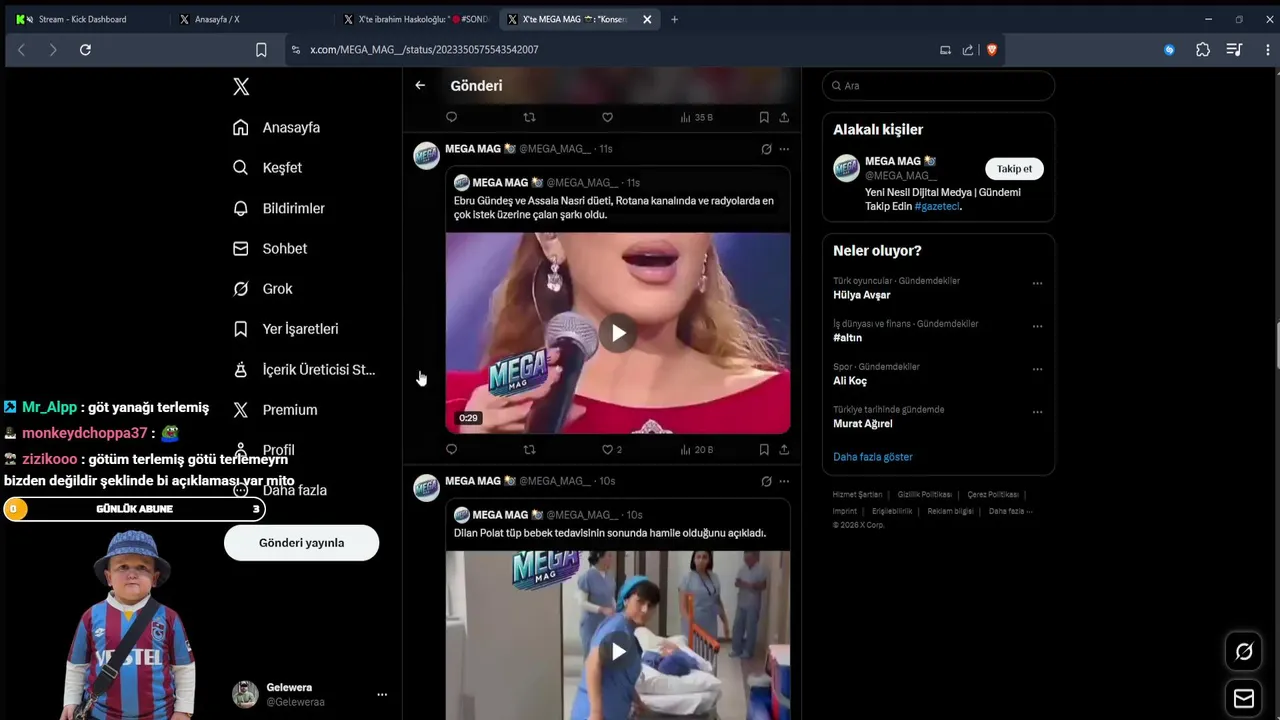Screen dimensions: 1280x720
Task: Open options for the Ali Koç trend
Action: coord(1037,369)
